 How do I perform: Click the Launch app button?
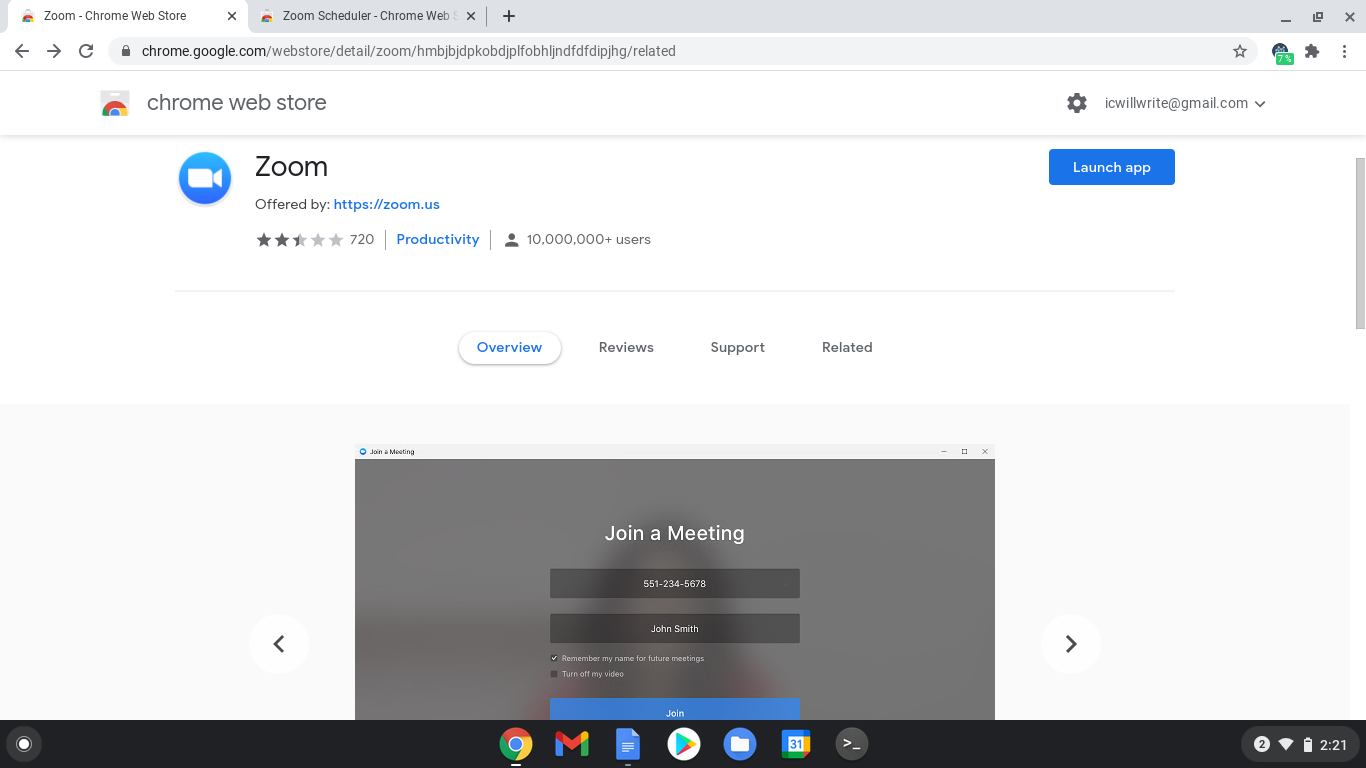pyautogui.click(x=1112, y=167)
